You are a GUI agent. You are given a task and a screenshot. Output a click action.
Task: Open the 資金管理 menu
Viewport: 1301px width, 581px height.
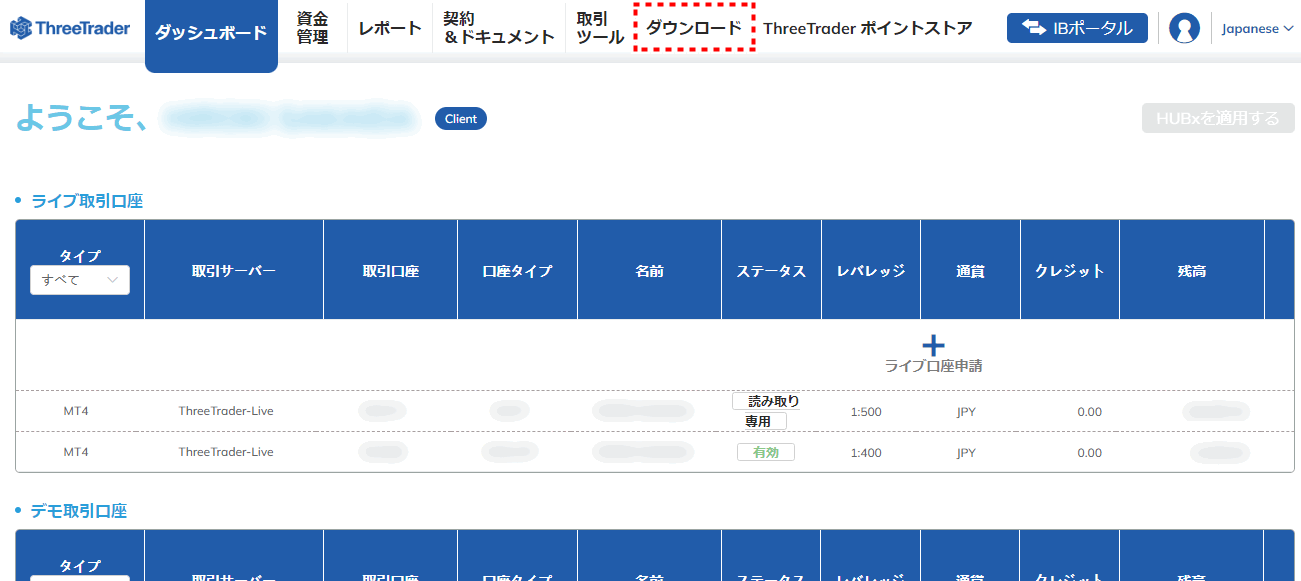[313, 28]
